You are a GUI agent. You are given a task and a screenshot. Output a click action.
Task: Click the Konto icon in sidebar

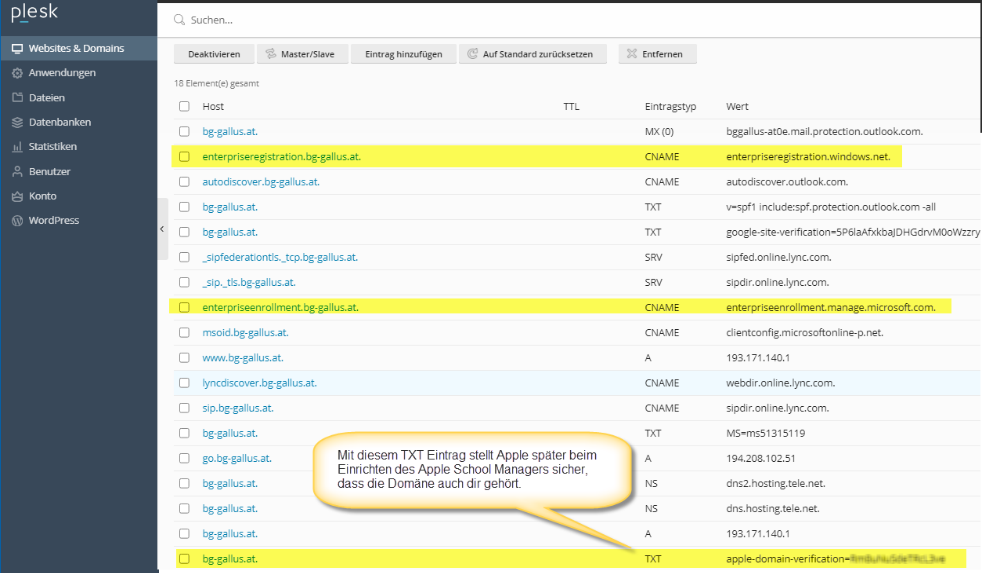[17, 196]
